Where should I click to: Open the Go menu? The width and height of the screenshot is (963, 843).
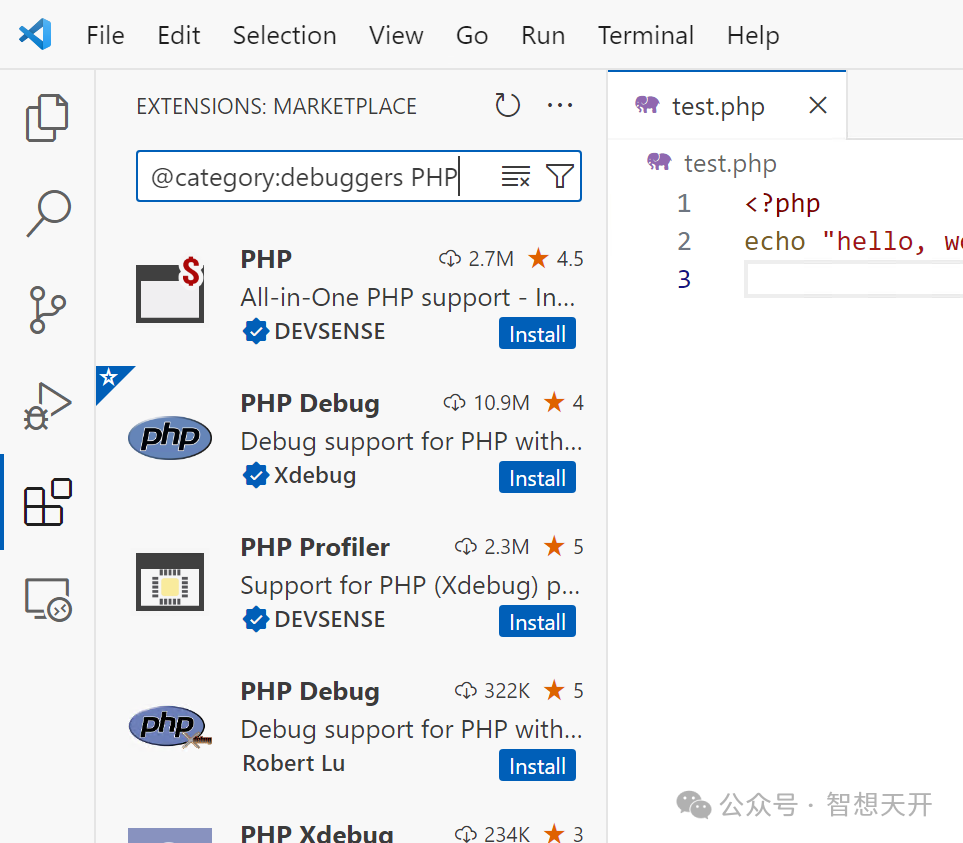(x=472, y=36)
